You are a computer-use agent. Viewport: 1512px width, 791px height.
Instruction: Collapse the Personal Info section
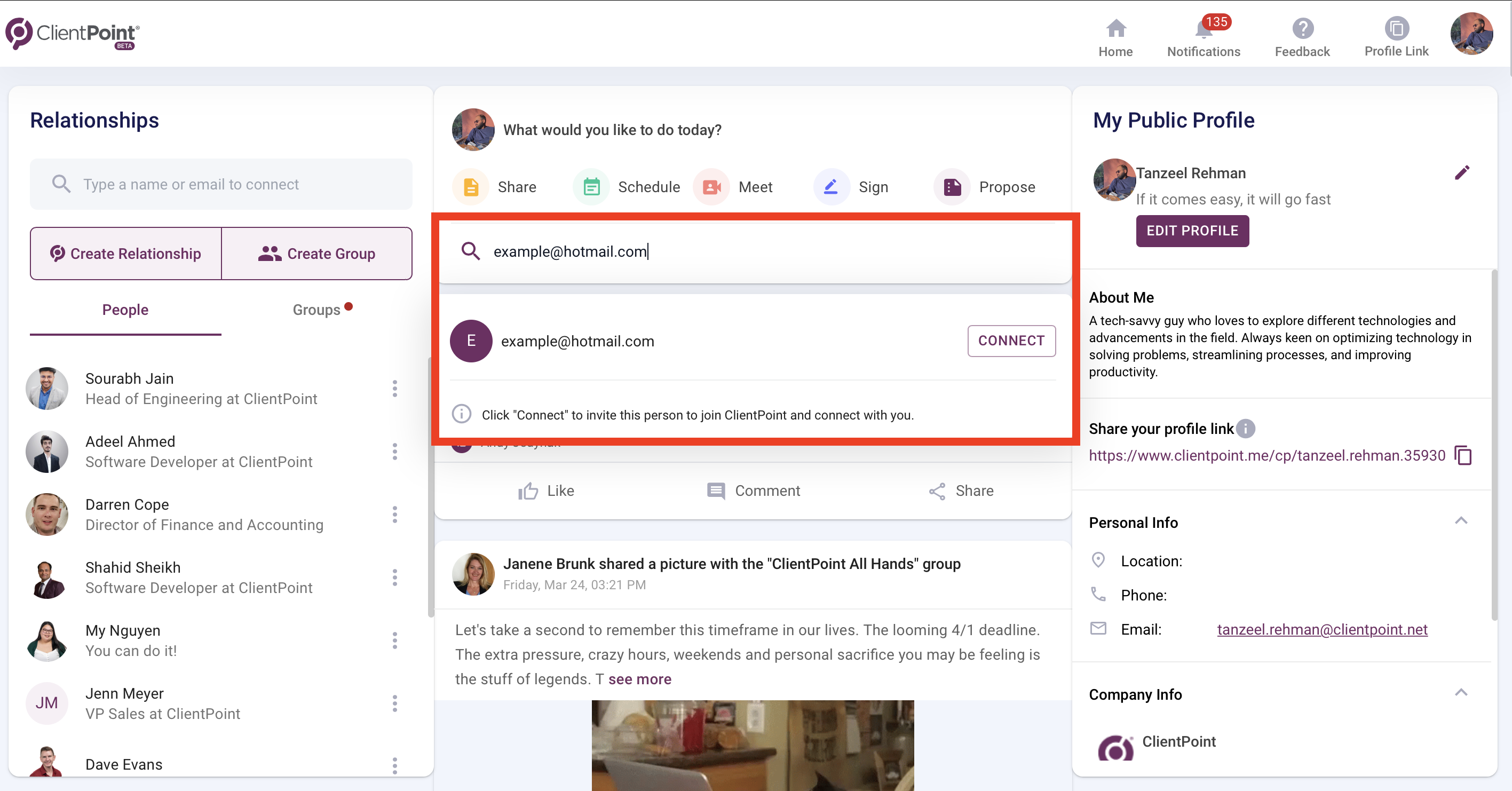[1461, 521]
